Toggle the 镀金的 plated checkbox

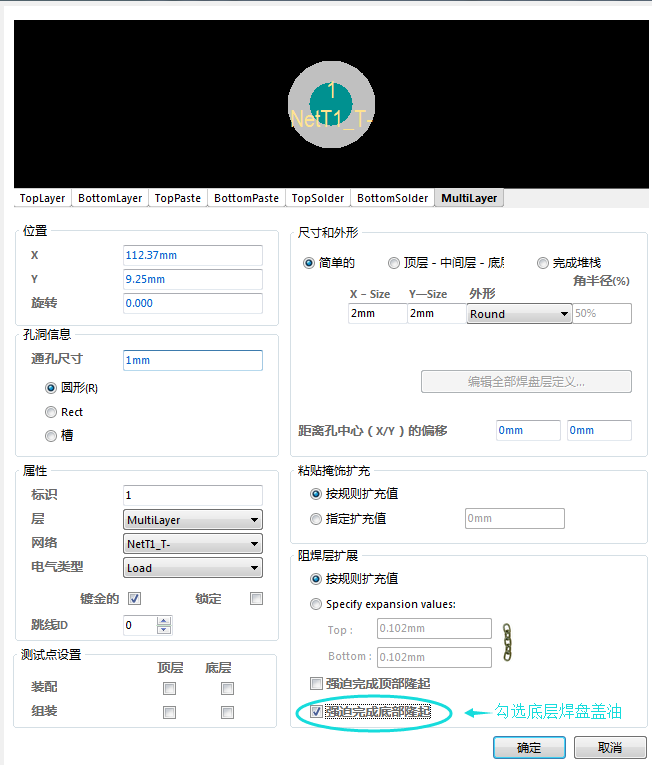[134, 599]
